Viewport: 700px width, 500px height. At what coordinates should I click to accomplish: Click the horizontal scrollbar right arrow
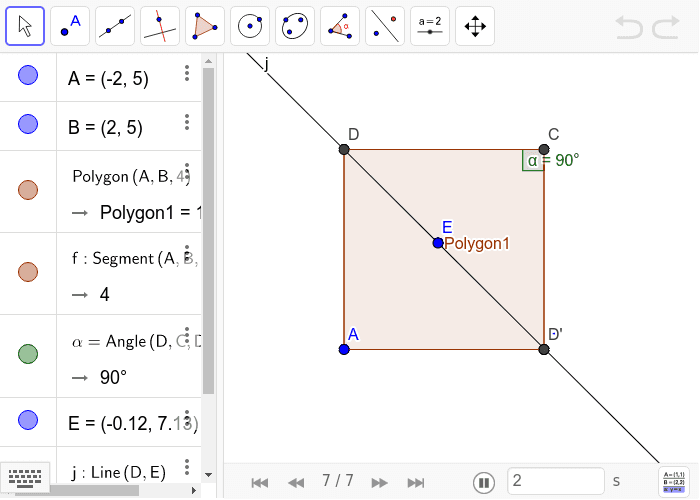click(x=194, y=490)
